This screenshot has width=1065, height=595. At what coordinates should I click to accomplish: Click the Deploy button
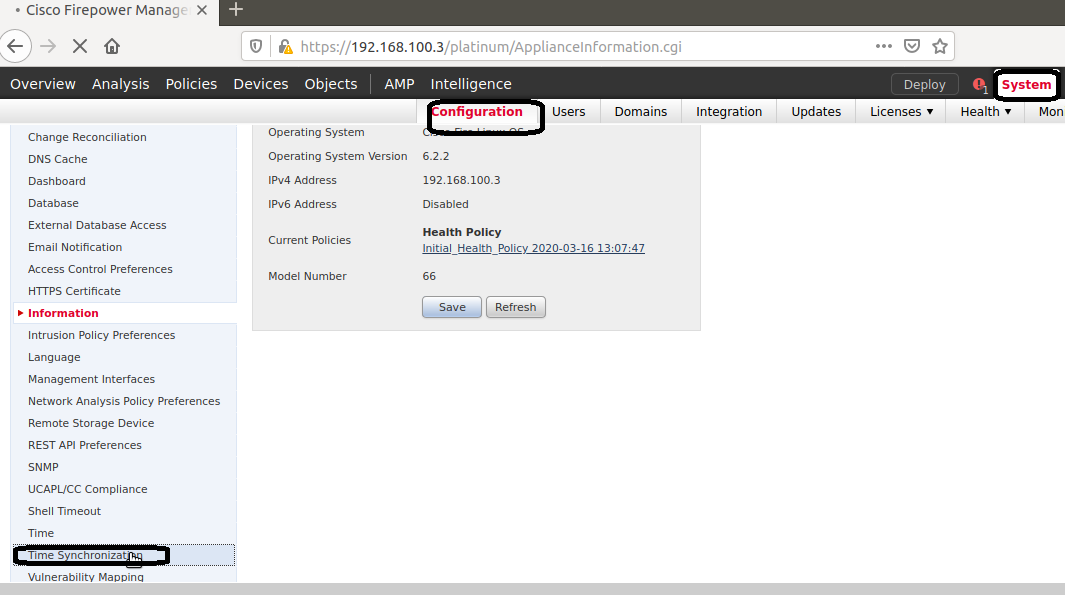point(924,85)
